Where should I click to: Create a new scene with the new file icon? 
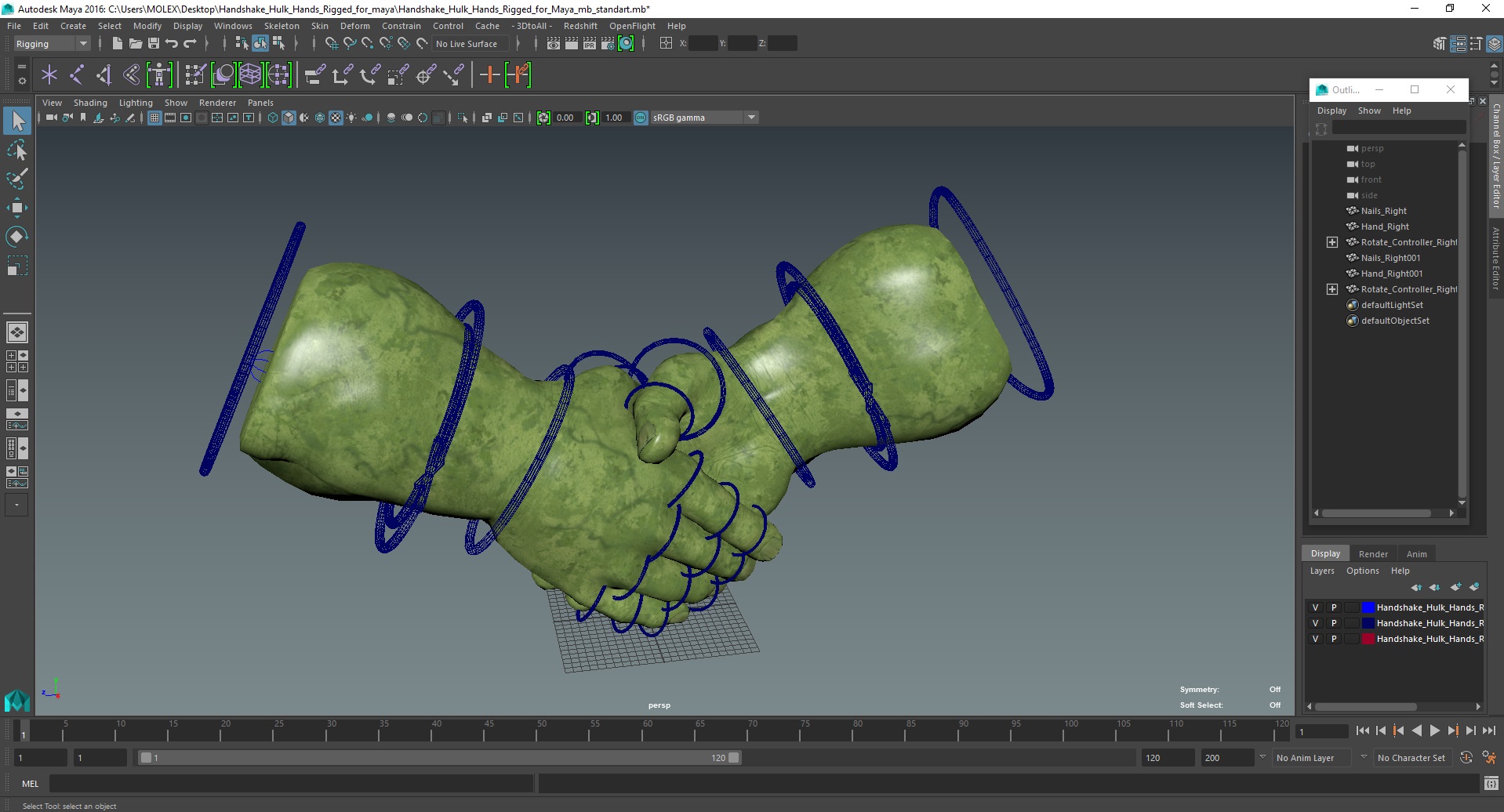pos(117,44)
